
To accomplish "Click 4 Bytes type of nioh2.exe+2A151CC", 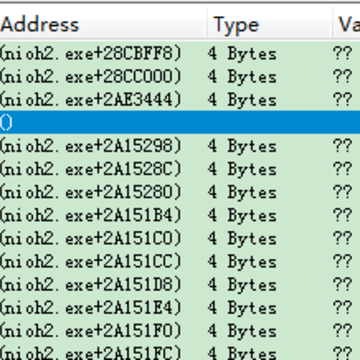I will click(242, 261).
